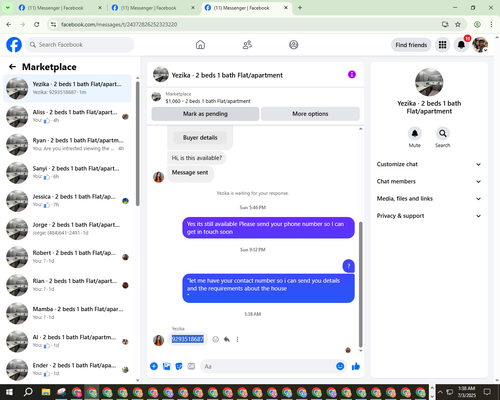Image resolution: width=500 pixels, height=400 pixels.
Task: Open conversation information purple icon
Action: [352, 74]
